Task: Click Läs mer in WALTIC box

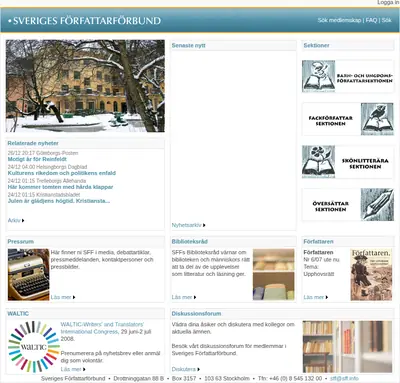Action: coord(73,369)
